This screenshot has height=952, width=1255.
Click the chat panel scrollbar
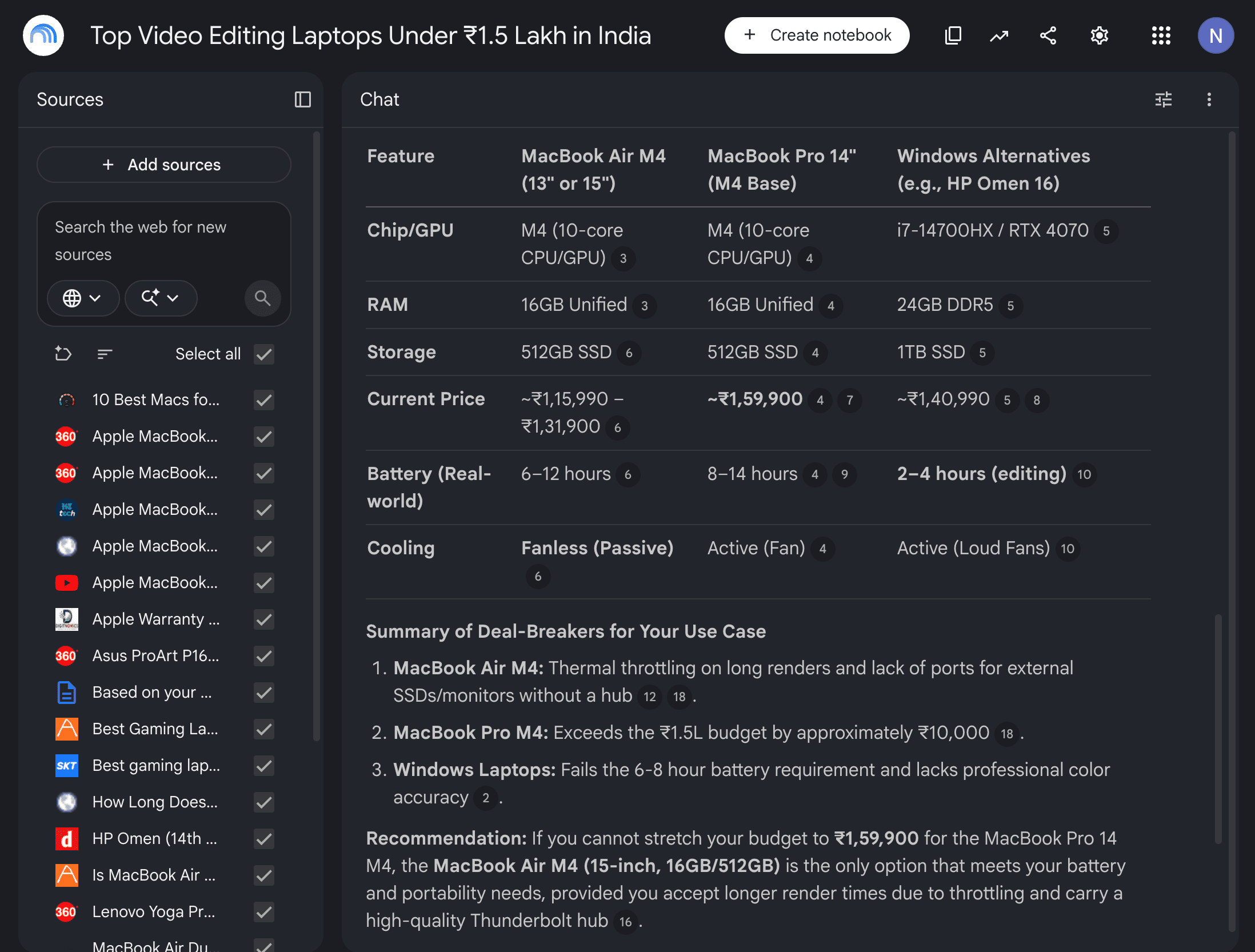[1232, 531]
